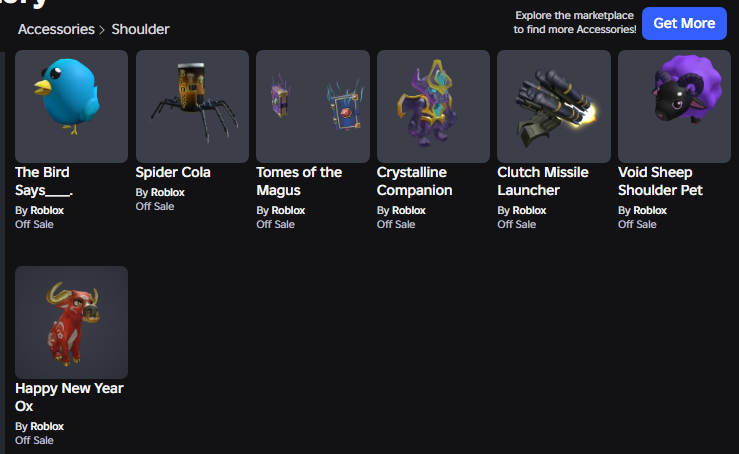The width and height of the screenshot is (739, 454).
Task: Visit Roblox creator under Tomes of the Magus
Action: pyautogui.click(x=288, y=210)
